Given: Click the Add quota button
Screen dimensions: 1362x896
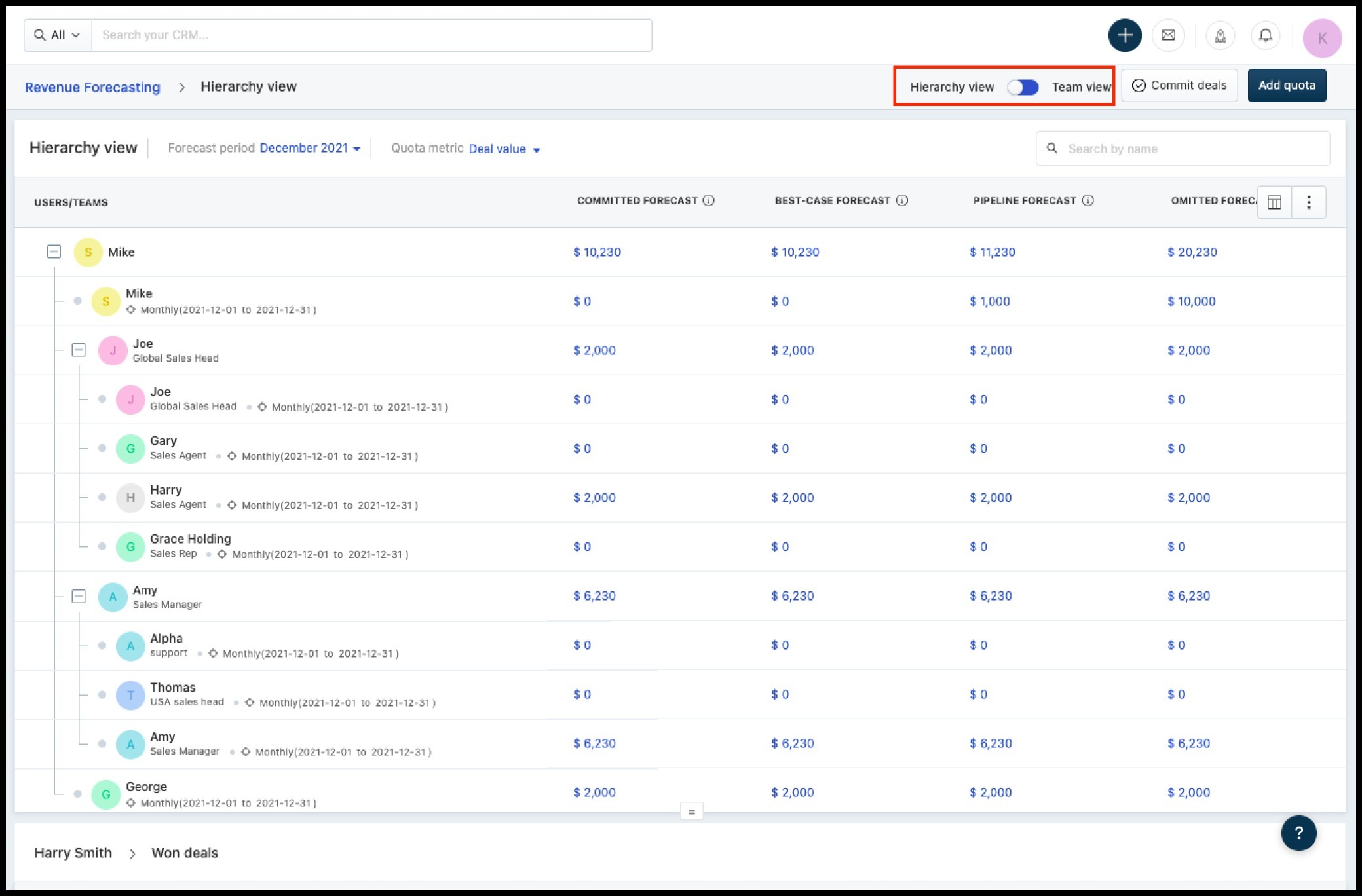Looking at the screenshot, I should click(x=1286, y=86).
